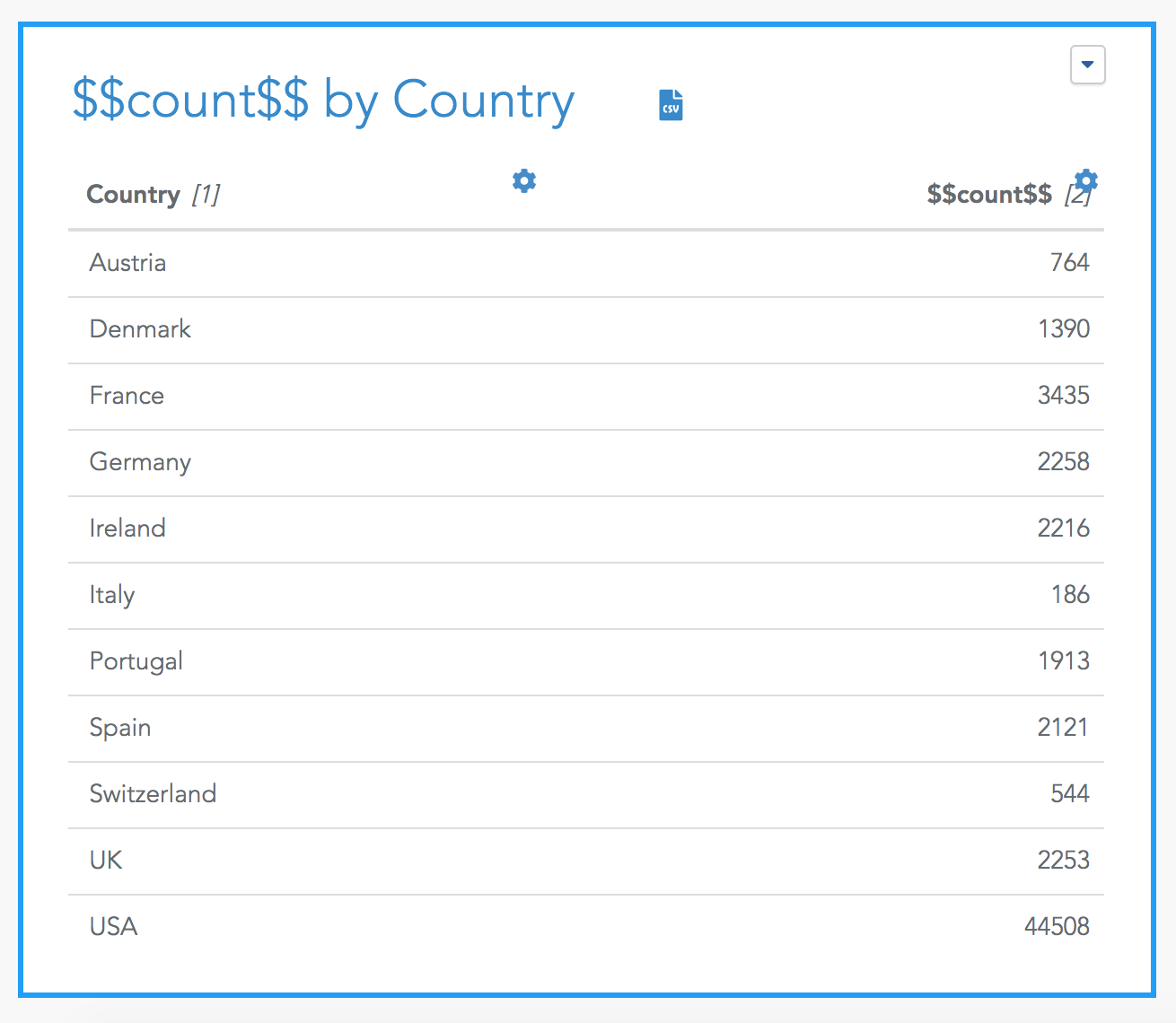Sort by $$count$$ column header
This screenshot has width=1176, height=1023.
1007,195
